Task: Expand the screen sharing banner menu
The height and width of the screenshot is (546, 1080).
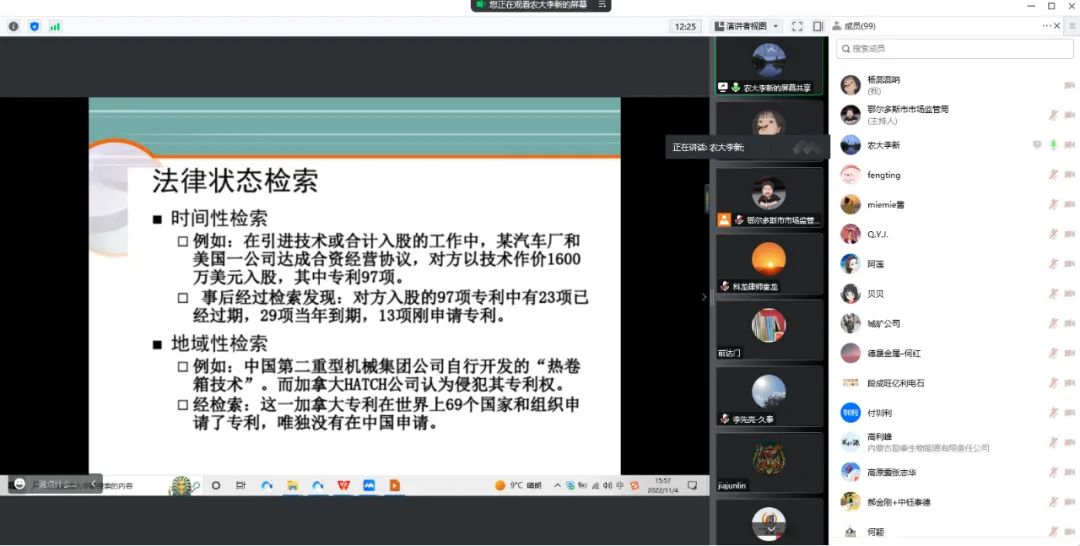Action: [602, 5]
